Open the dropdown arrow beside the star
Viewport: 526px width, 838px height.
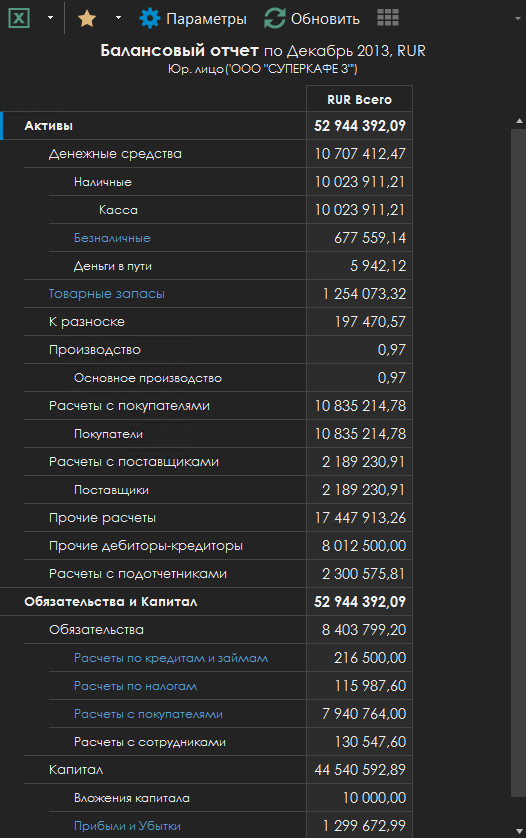click(x=118, y=18)
